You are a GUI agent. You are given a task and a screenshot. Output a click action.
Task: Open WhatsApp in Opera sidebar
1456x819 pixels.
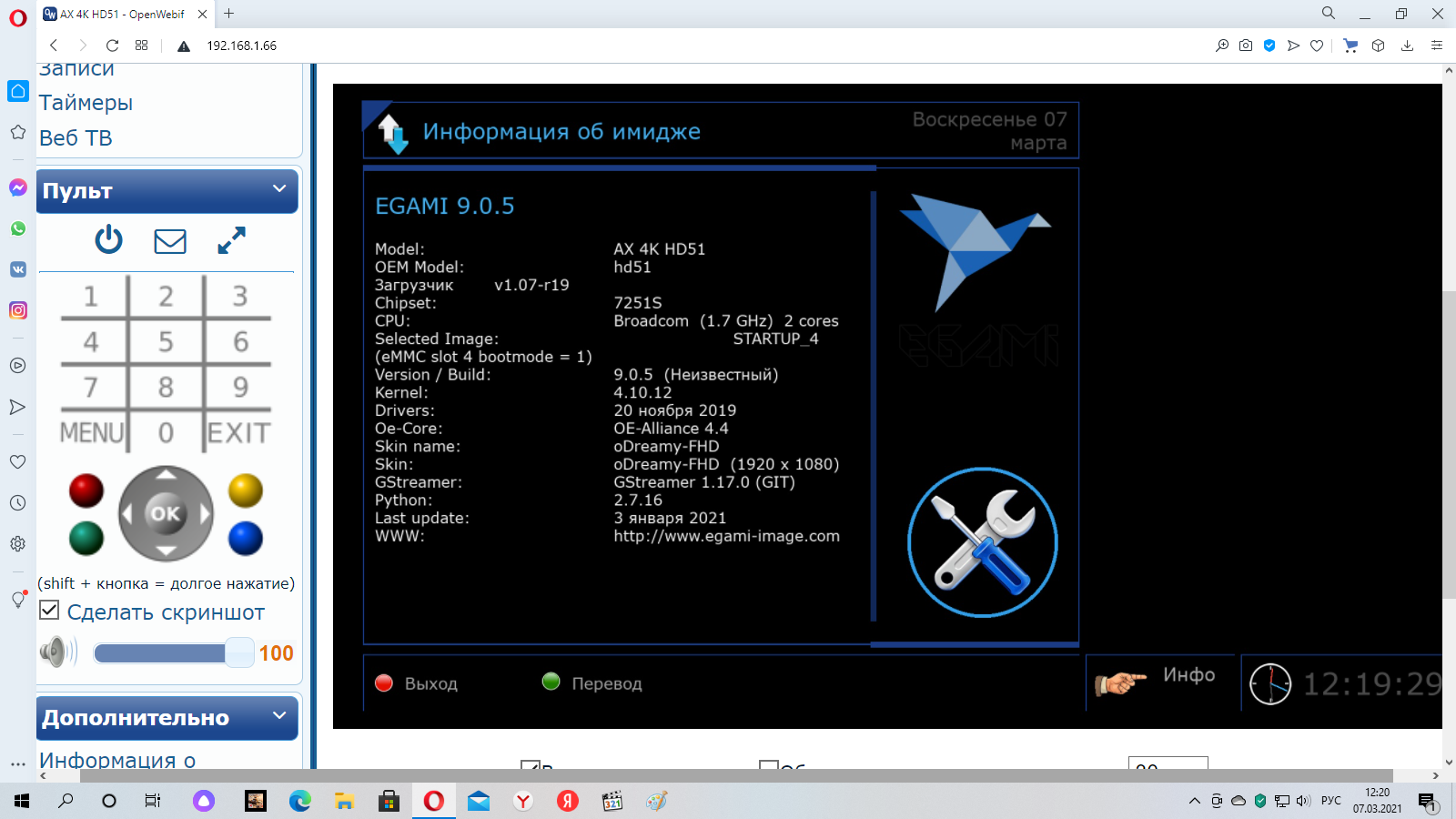pyautogui.click(x=18, y=228)
